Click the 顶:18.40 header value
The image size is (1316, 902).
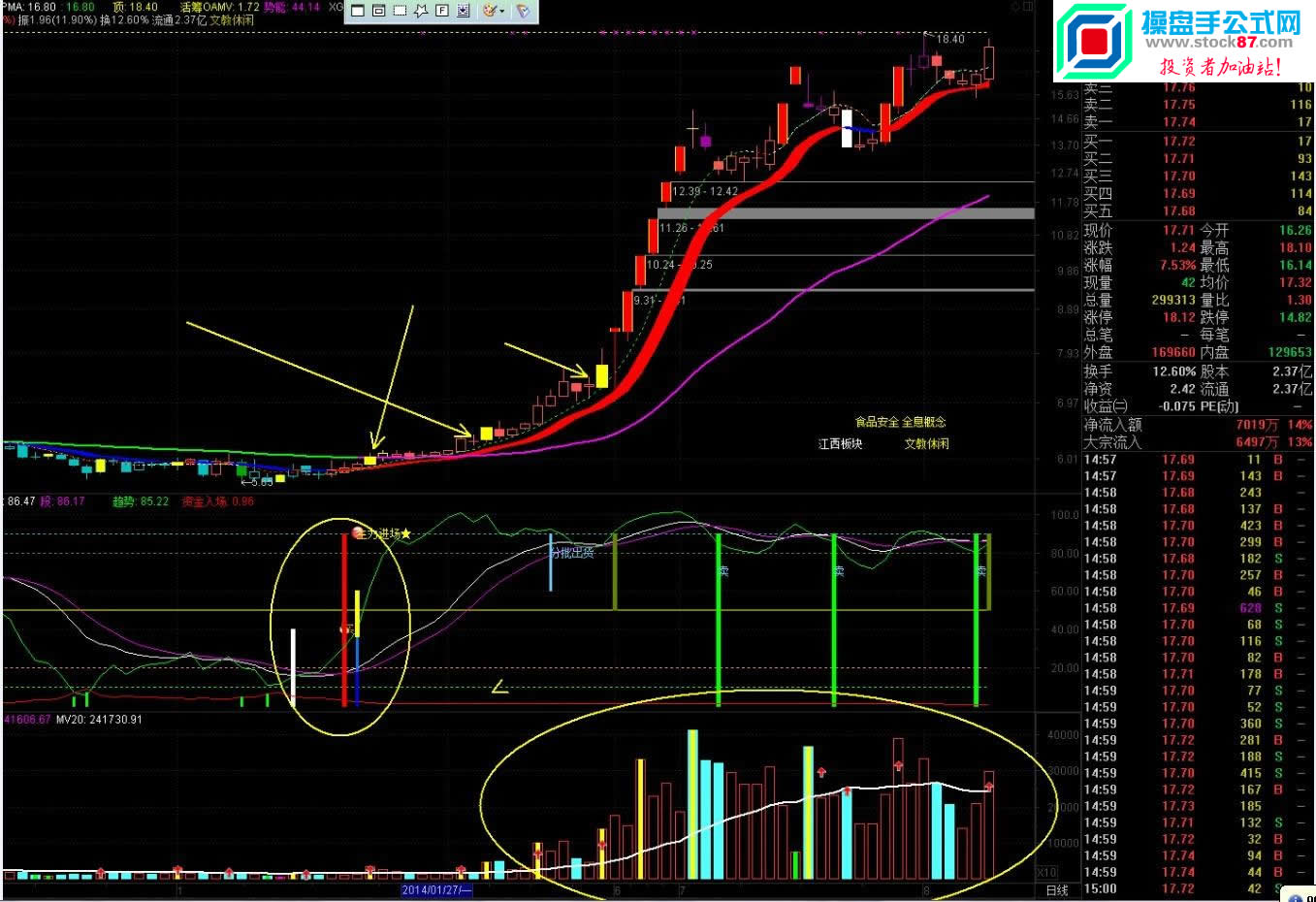136,7
